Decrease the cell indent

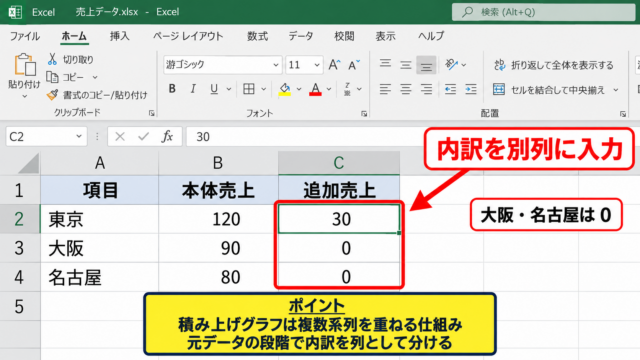tap(450, 89)
